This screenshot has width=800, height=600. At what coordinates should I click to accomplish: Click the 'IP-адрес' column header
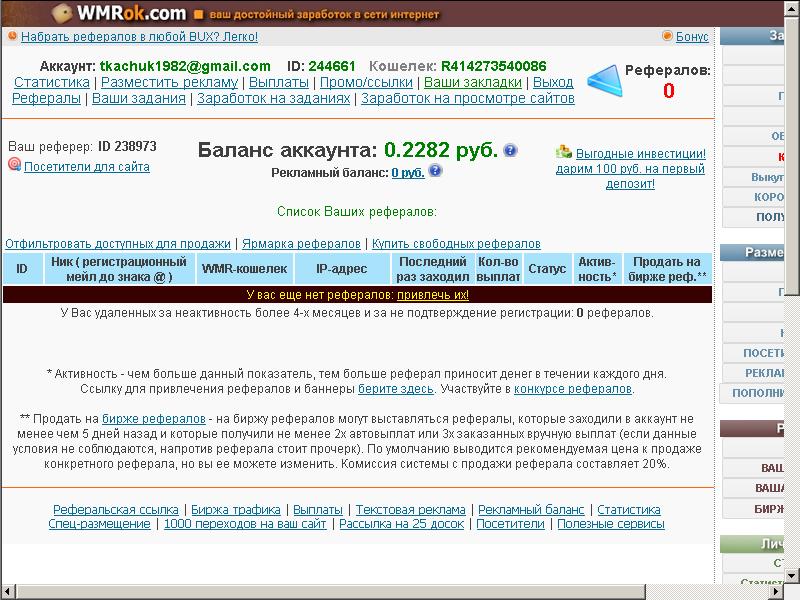point(342,269)
